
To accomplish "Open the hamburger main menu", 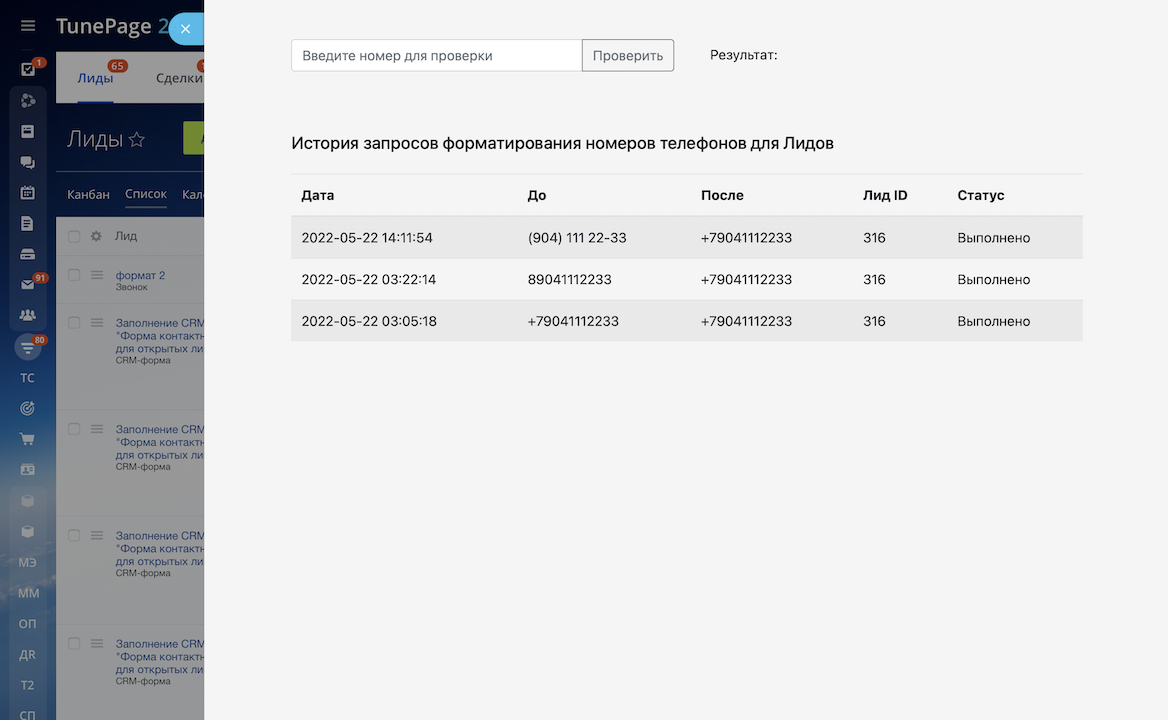I will 28,26.
